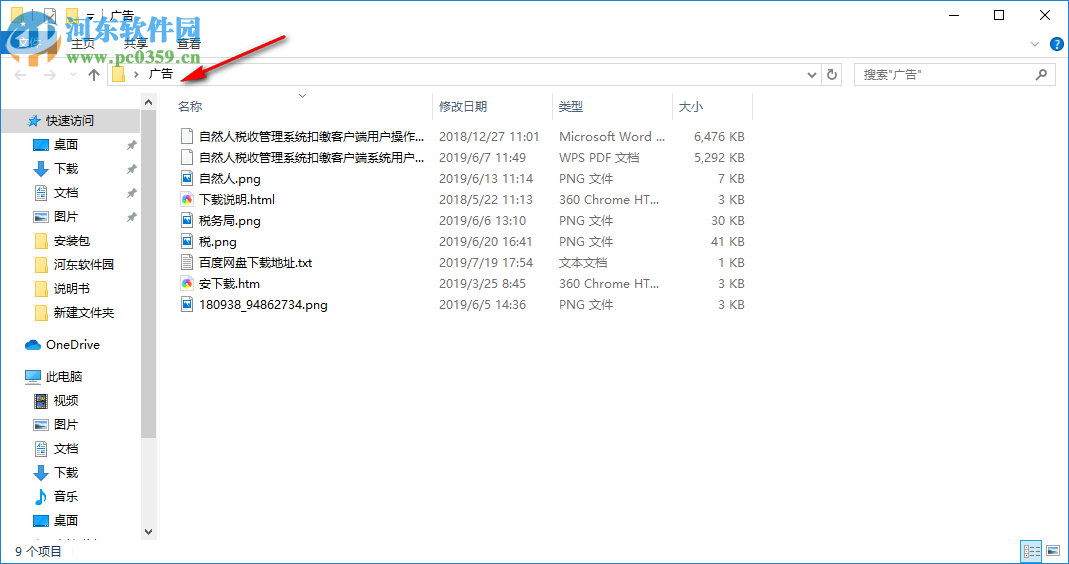Click the Forward navigation arrow
This screenshot has width=1069, height=564.
click(49, 74)
